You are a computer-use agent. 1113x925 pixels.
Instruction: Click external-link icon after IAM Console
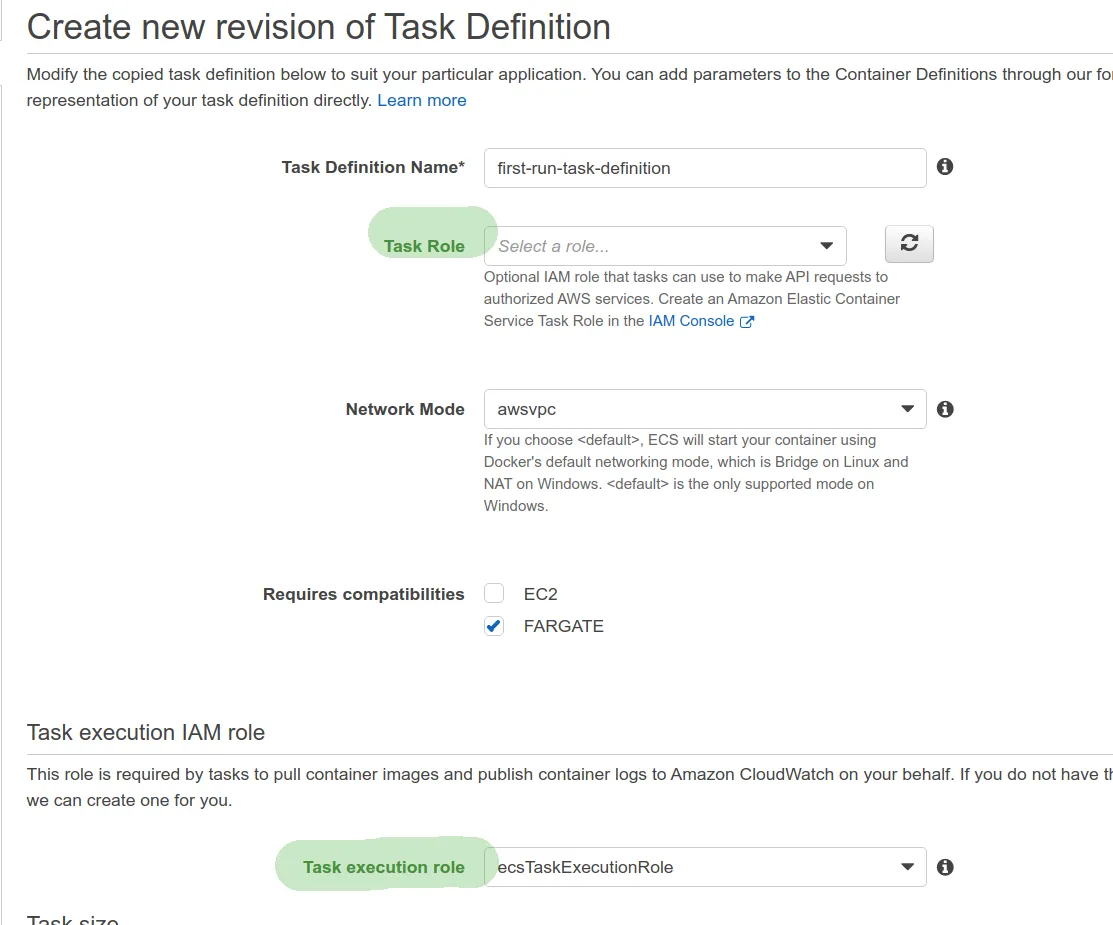[746, 322]
